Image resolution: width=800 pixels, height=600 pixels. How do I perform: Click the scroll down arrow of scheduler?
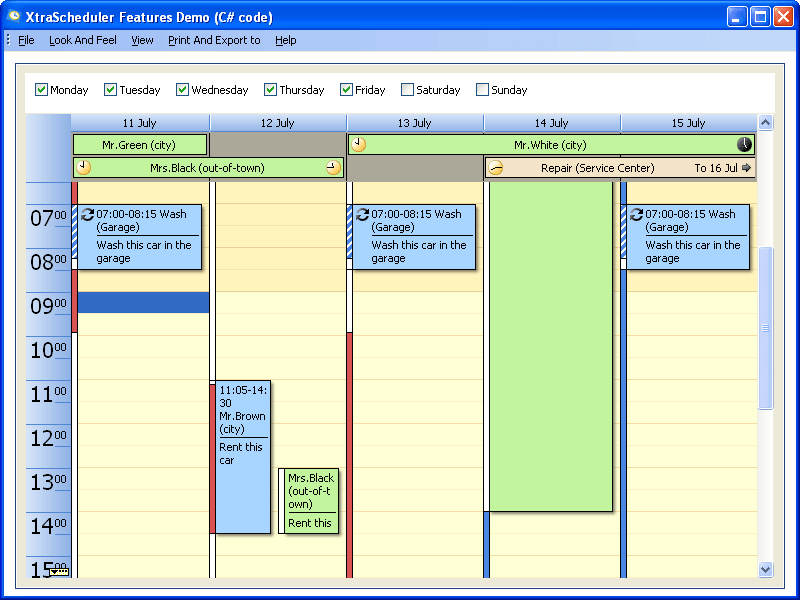(x=765, y=569)
